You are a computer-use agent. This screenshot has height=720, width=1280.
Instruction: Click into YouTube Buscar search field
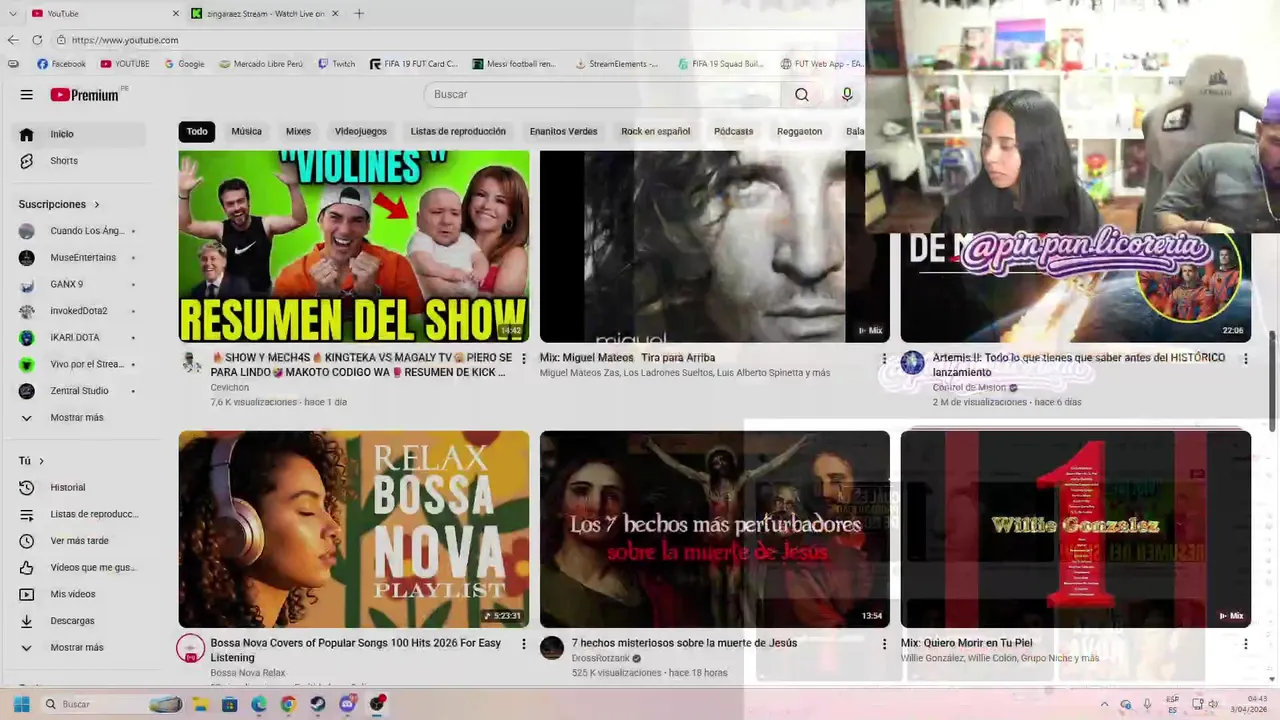pyautogui.click(x=603, y=94)
